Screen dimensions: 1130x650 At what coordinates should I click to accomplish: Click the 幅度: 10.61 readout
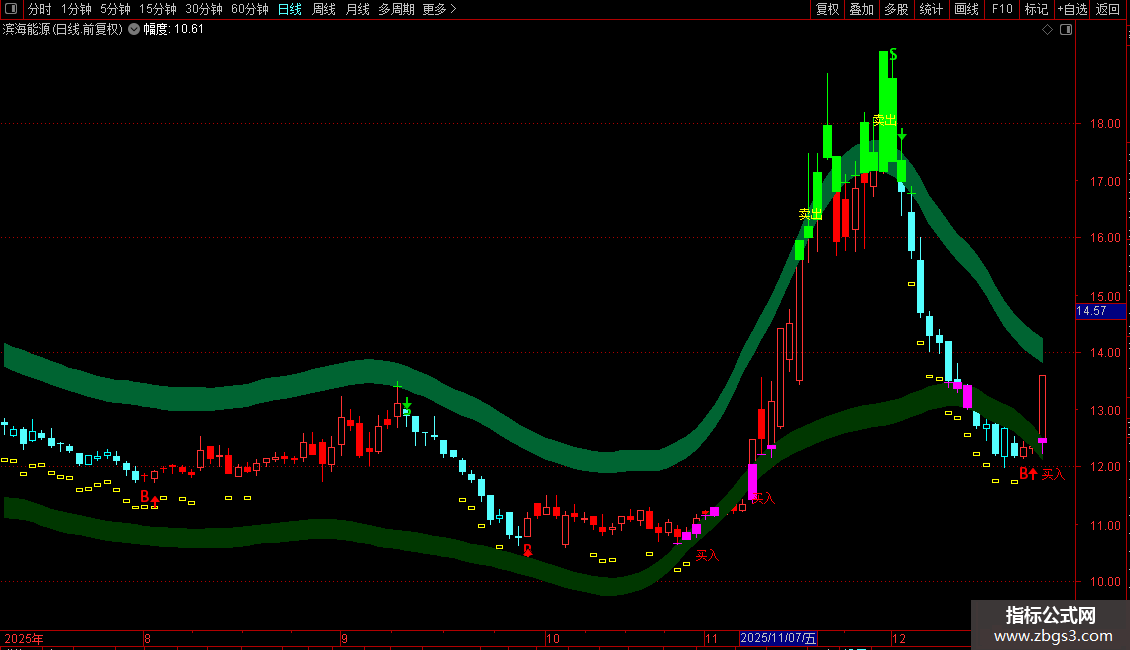pos(173,30)
